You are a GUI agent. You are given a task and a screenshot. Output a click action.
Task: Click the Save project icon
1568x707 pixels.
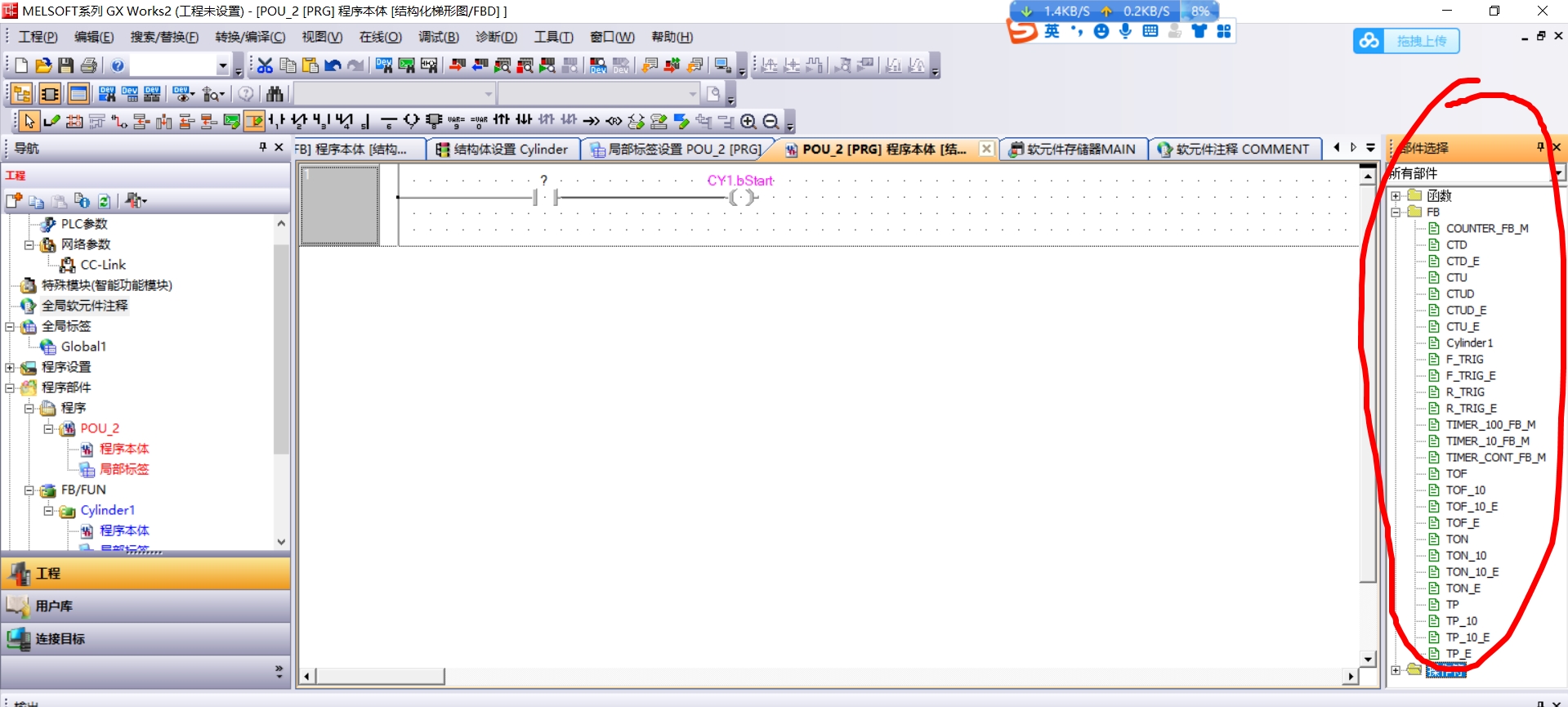(66, 65)
